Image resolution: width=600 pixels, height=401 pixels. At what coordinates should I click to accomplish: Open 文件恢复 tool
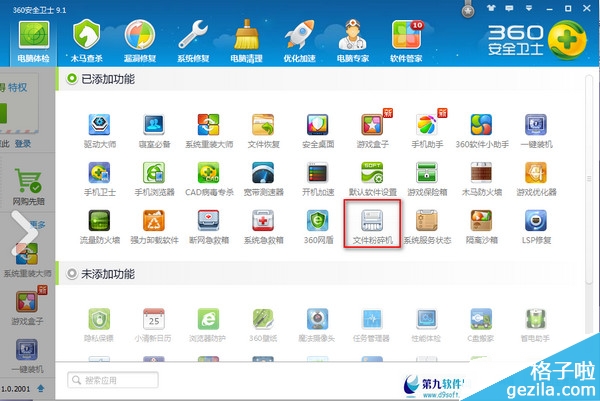pyautogui.click(x=263, y=131)
